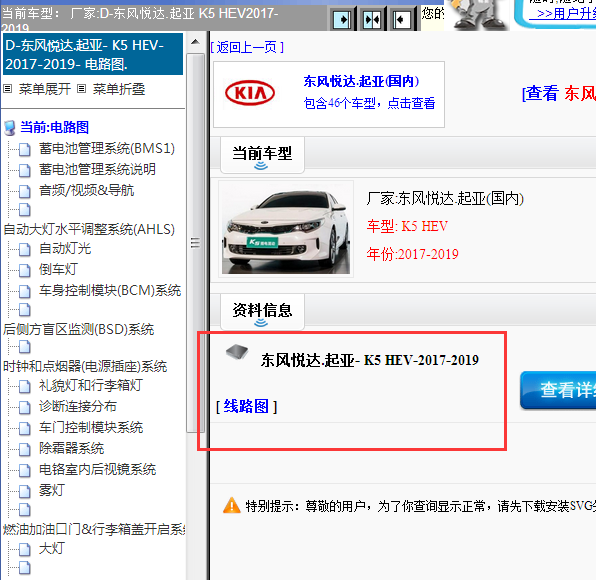596x580 pixels.
Task: Click the highlighted D-东风悦达.起亚 K5 HEV header
Action: [x=93, y=54]
